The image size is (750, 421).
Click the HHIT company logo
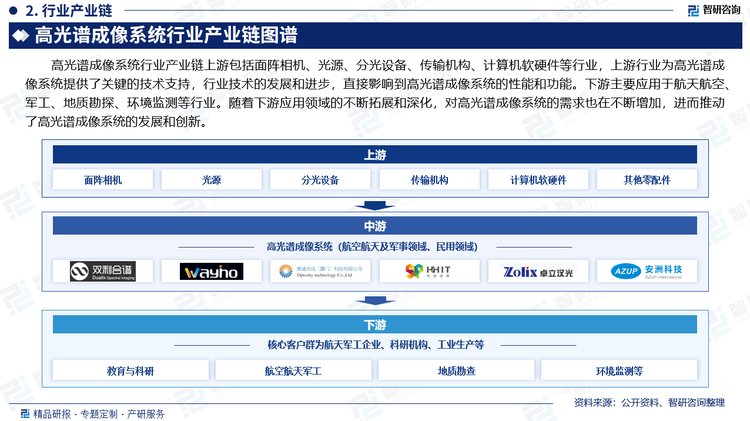429,271
